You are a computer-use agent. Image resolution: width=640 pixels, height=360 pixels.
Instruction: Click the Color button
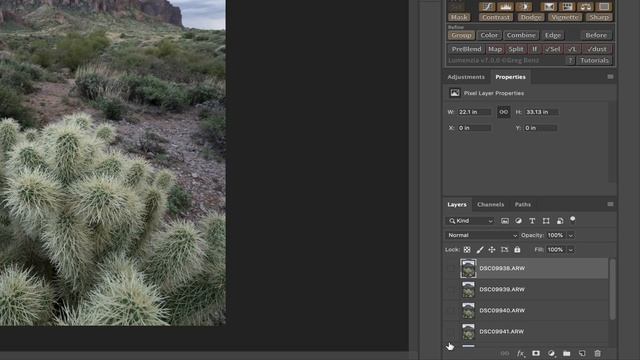[489, 35]
